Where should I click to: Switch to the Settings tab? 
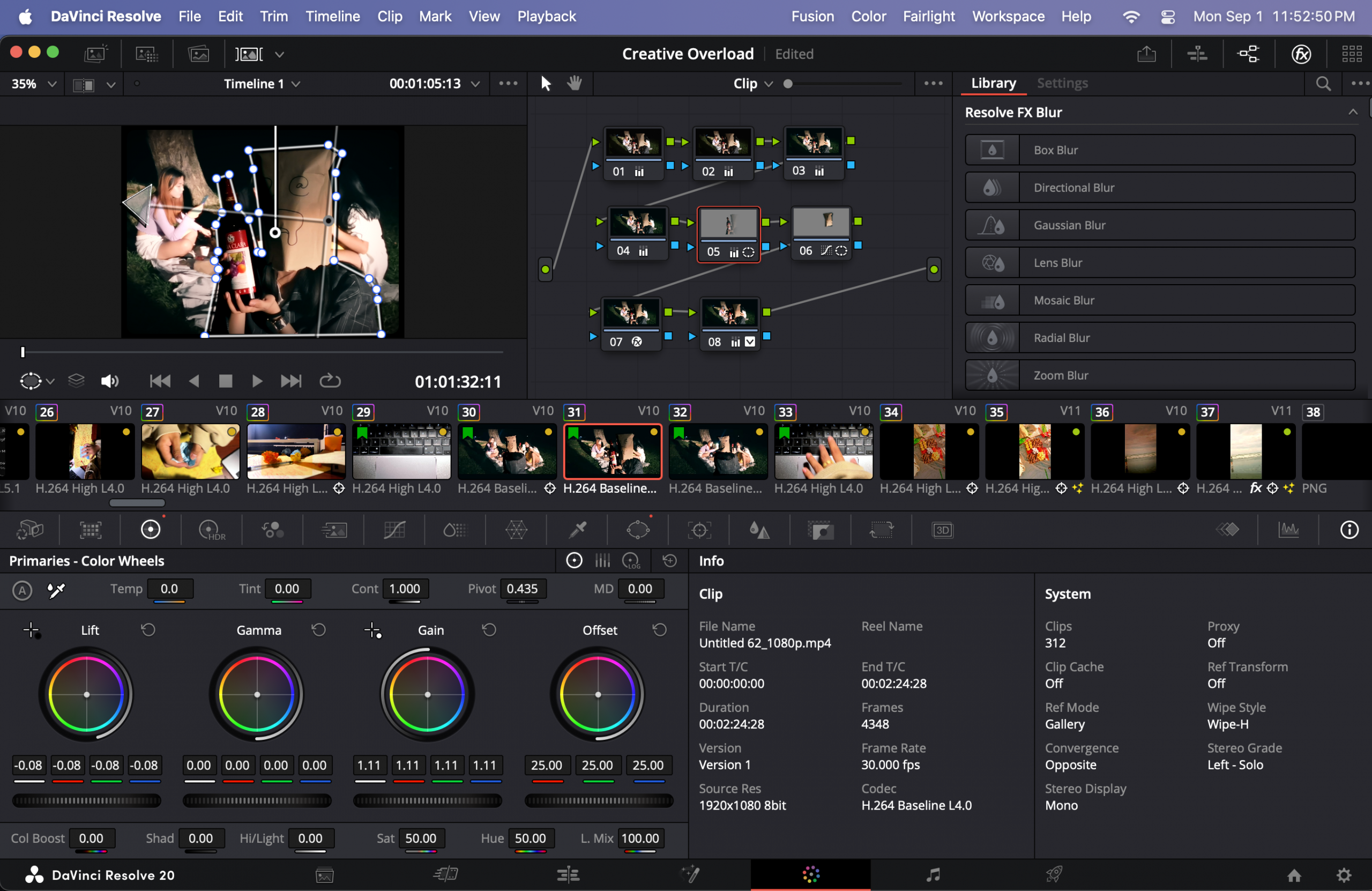pyautogui.click(x=1062, y=83)
